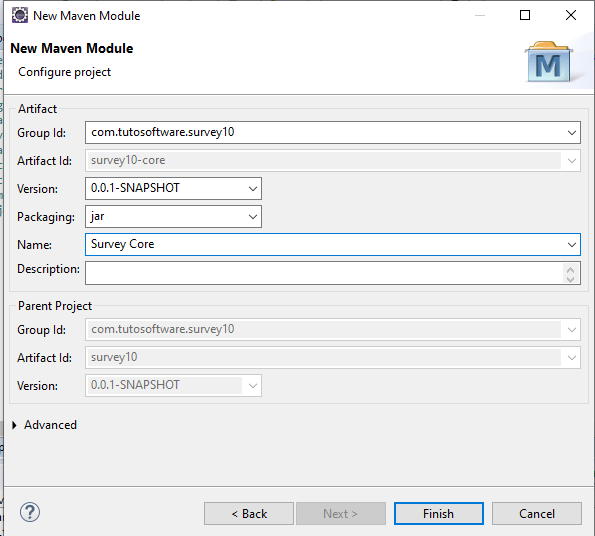595x536 pixels.
Task: Close the New Maven Module dialog
Action: 571,15
